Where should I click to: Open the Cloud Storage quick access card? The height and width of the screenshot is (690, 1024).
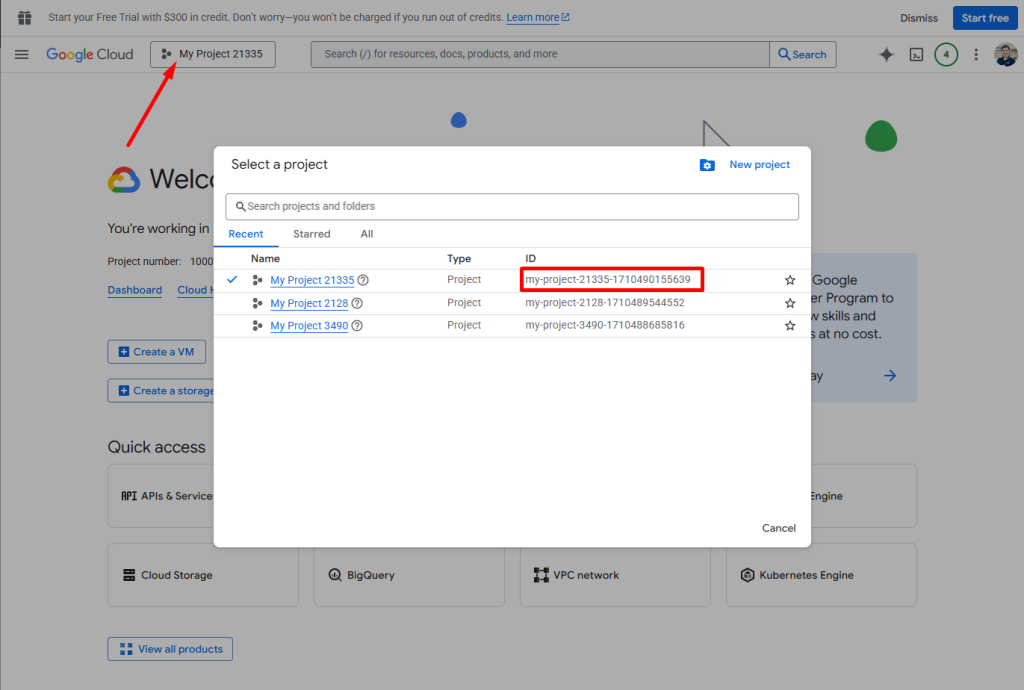pyautogui.click(x=203, y=575)
